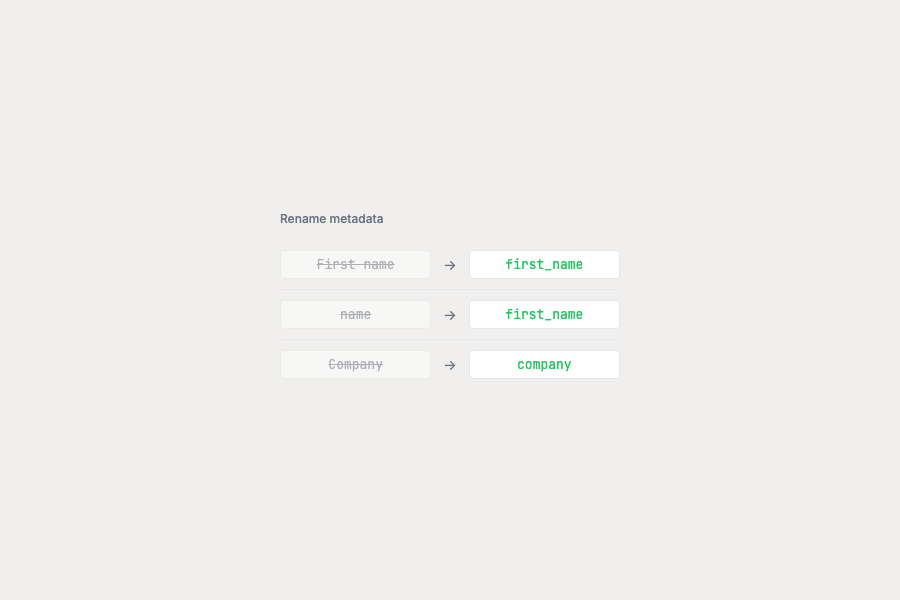This screenshot has height=600, width=900.
Task: Expand the Rename metadata section
Action: tap(331, 218)
